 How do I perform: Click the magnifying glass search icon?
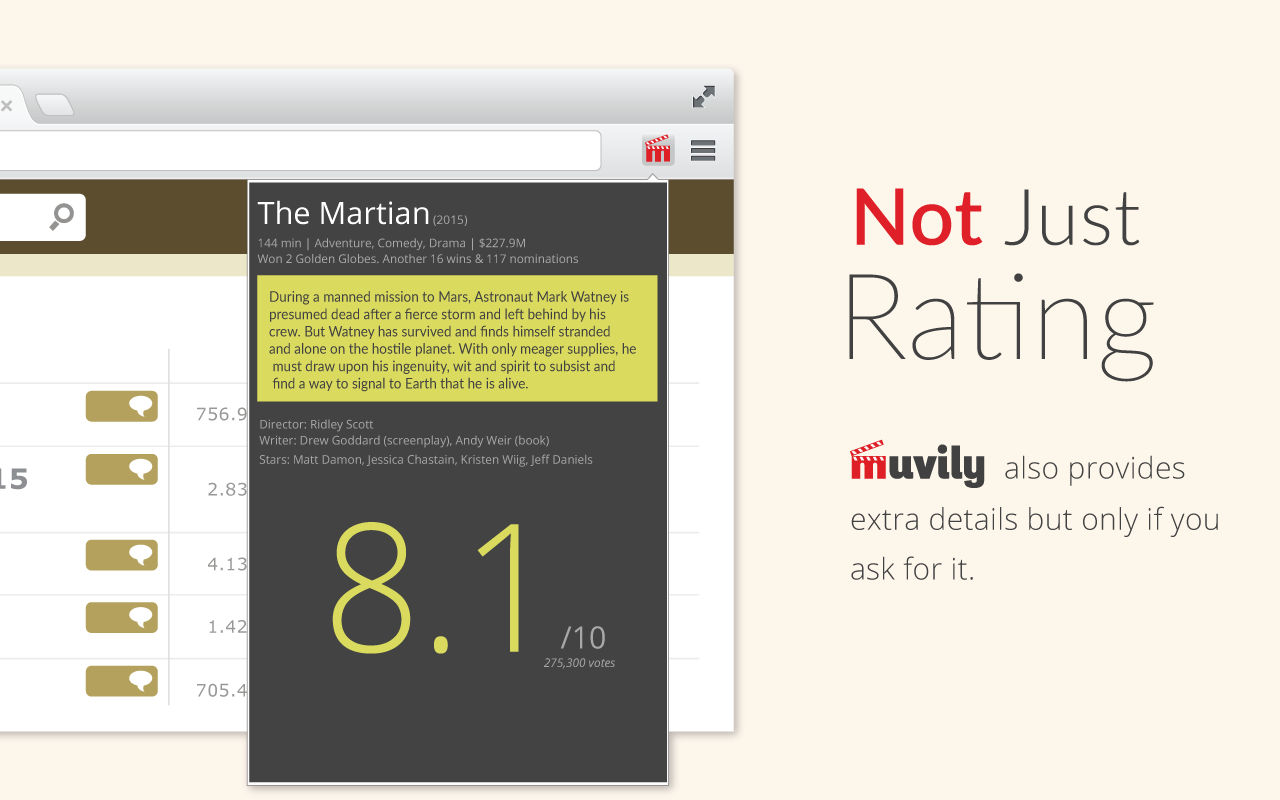pos(61,216)
